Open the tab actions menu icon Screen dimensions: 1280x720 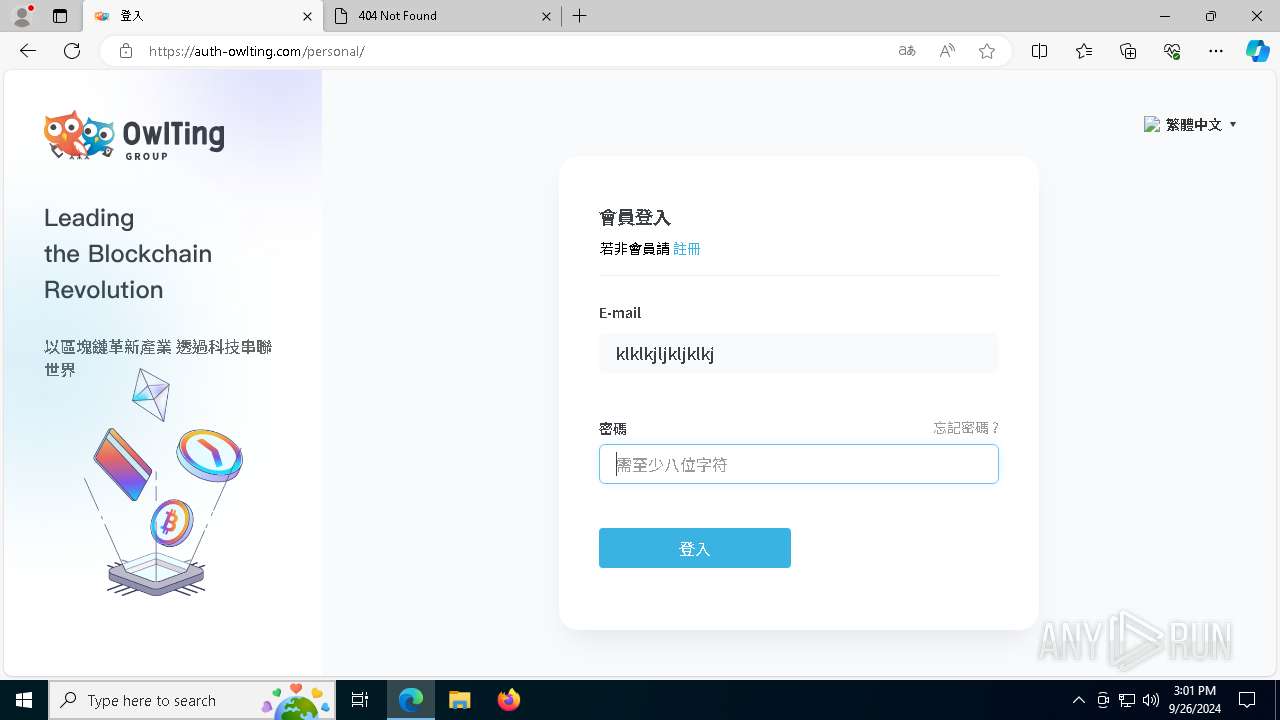pos(60,16)
